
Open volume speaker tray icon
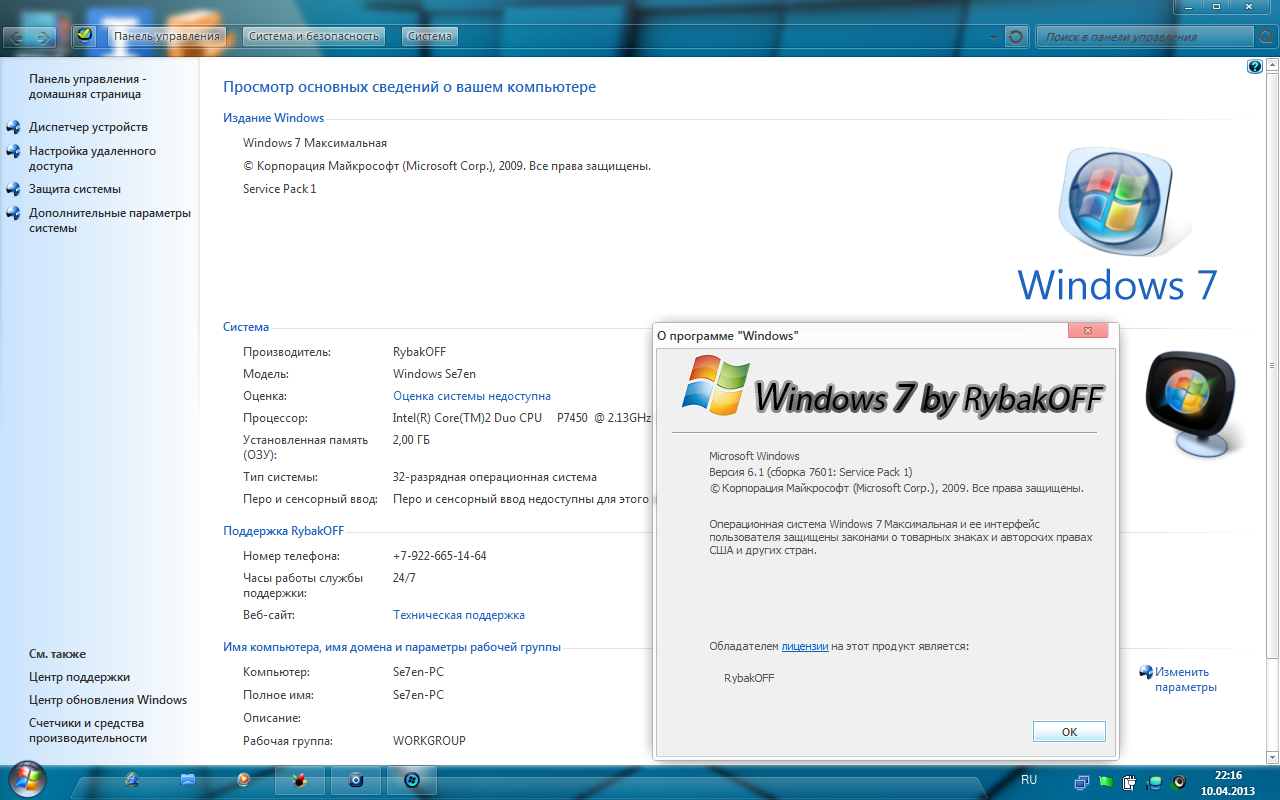(1179, 782)
